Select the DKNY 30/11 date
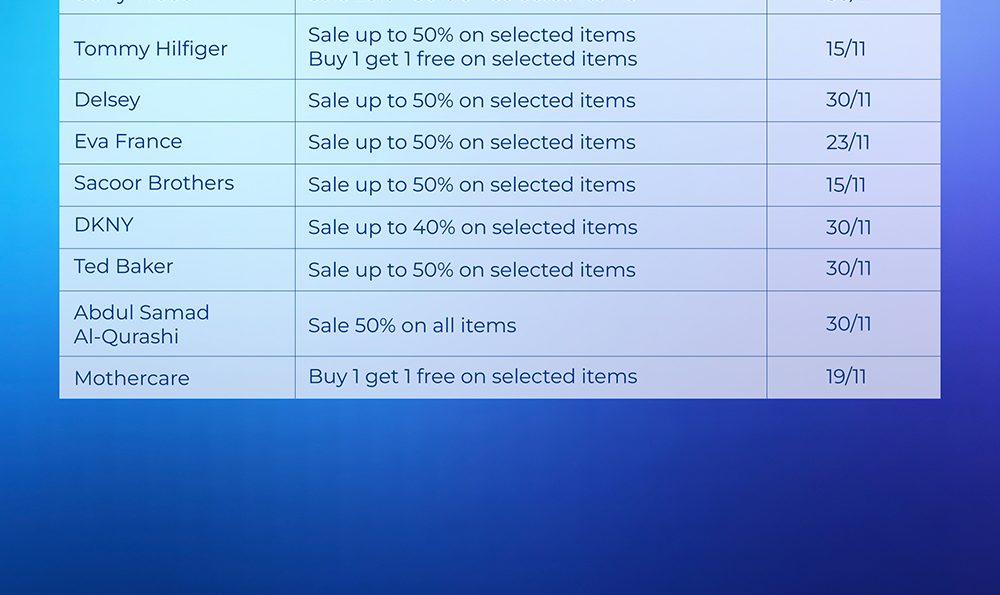Screen dimensions: 1000x595 849,227
